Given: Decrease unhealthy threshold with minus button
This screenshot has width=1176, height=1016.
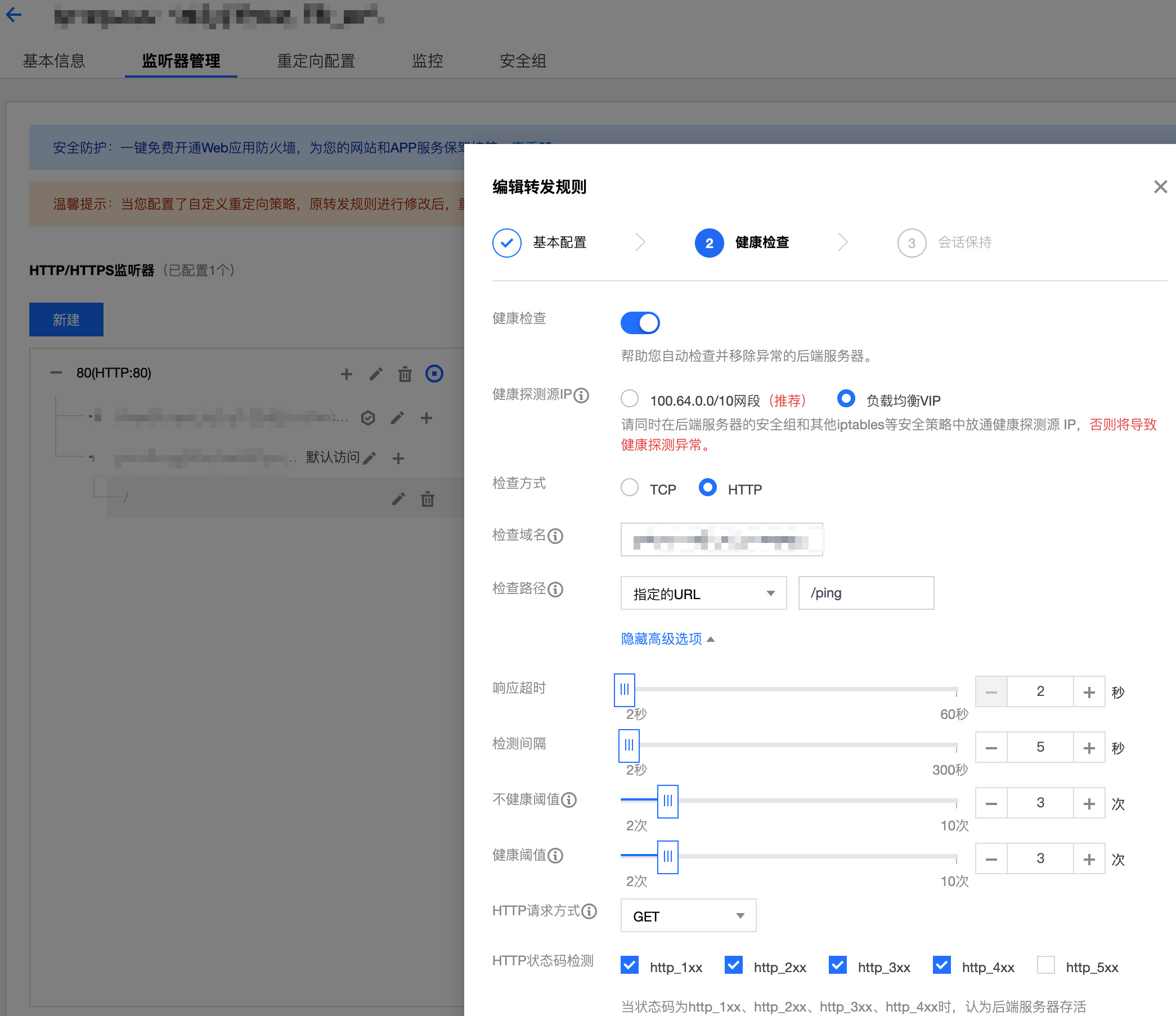Looking at the screenshot, I should pos(991,803).
